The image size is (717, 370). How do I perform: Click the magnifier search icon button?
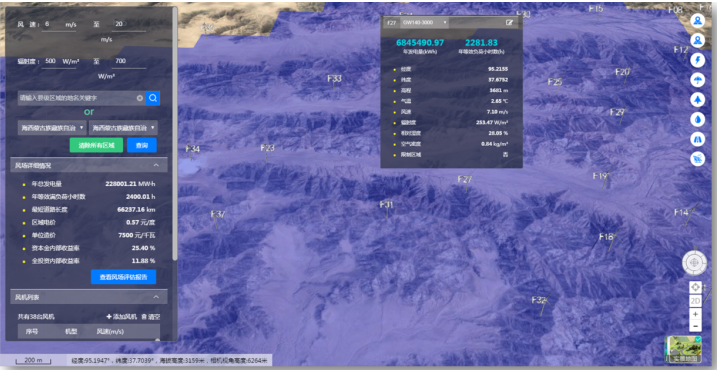coord(153,98)
